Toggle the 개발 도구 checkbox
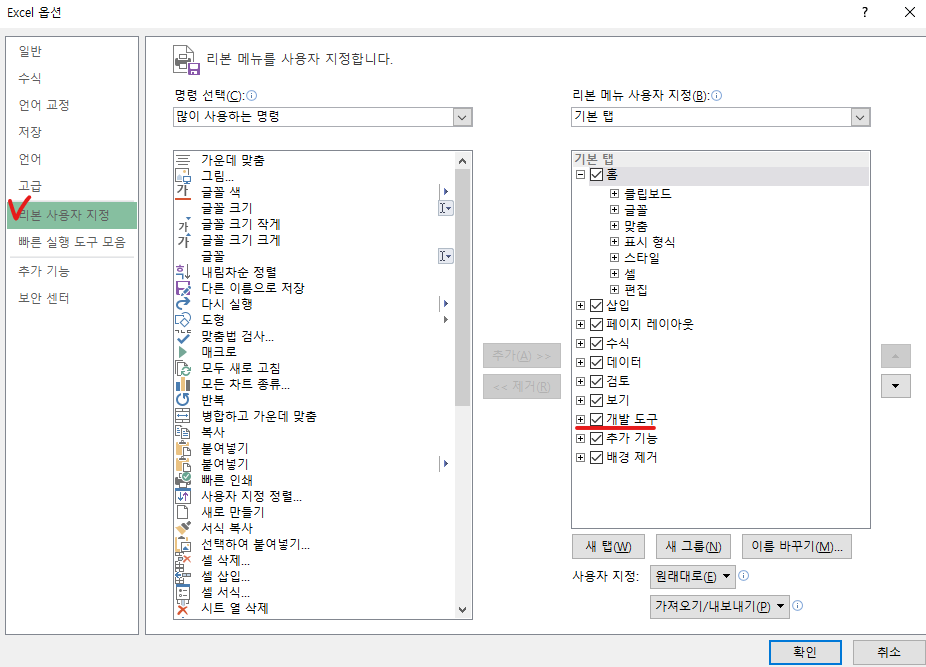The width and height of the screenshot is (926, 667). coord(596,419)
